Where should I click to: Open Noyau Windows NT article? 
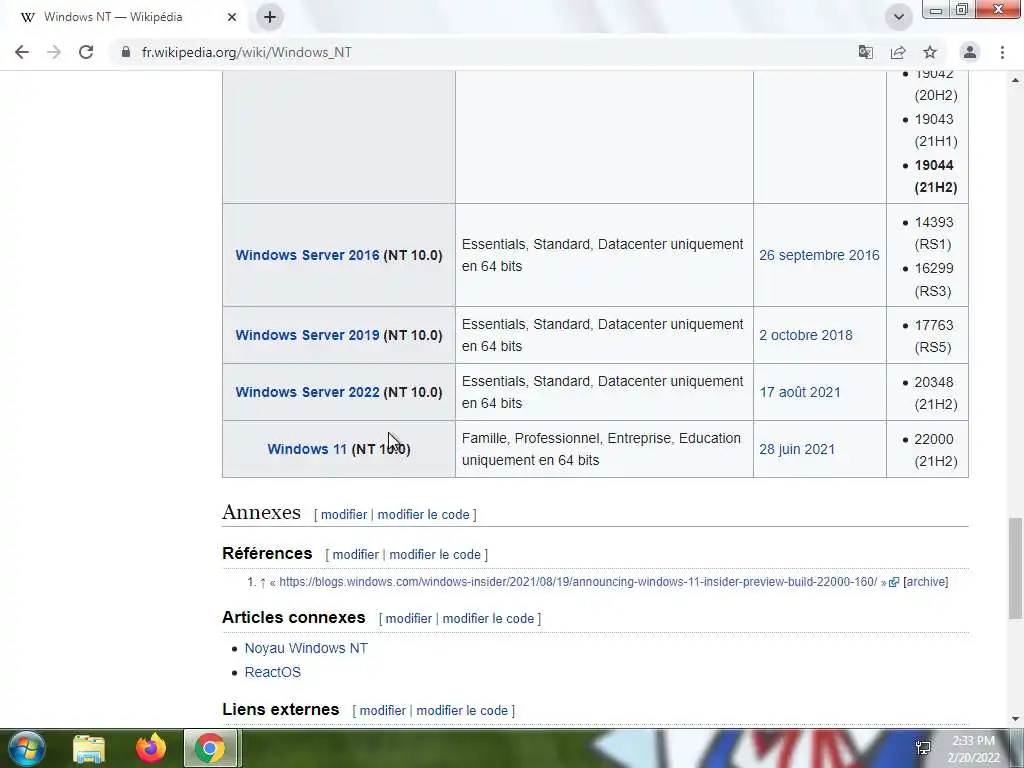point(306,648)
